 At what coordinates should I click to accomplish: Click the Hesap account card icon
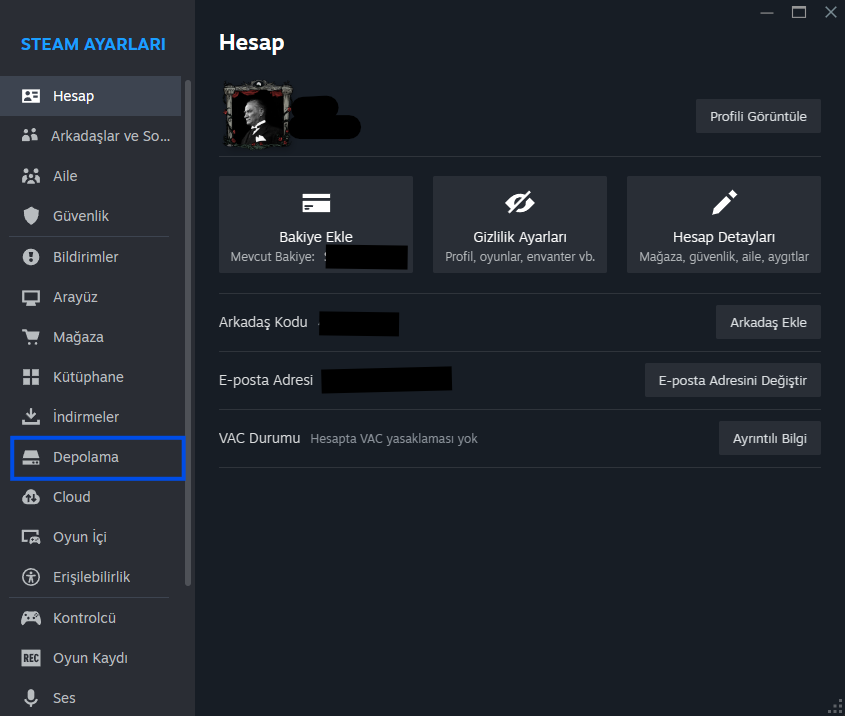coord(31,96)
